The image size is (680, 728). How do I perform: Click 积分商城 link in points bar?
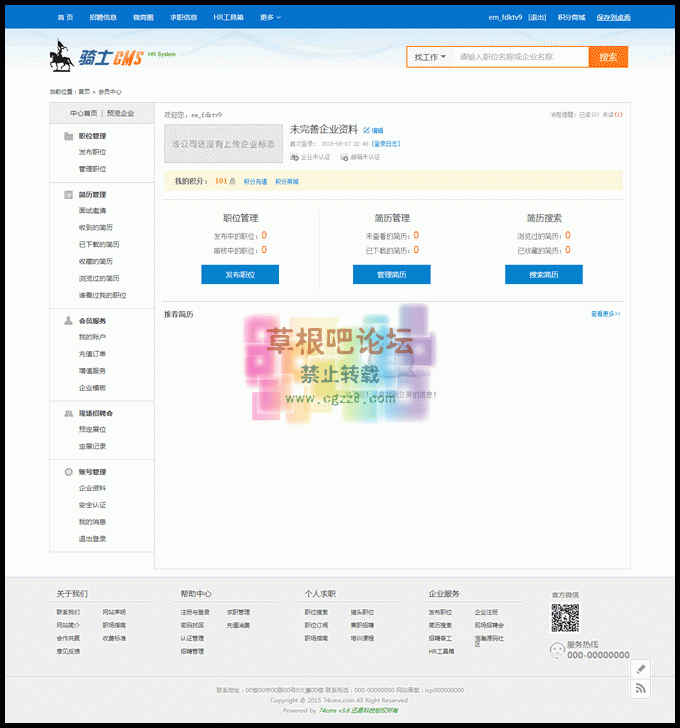(287, 182)
